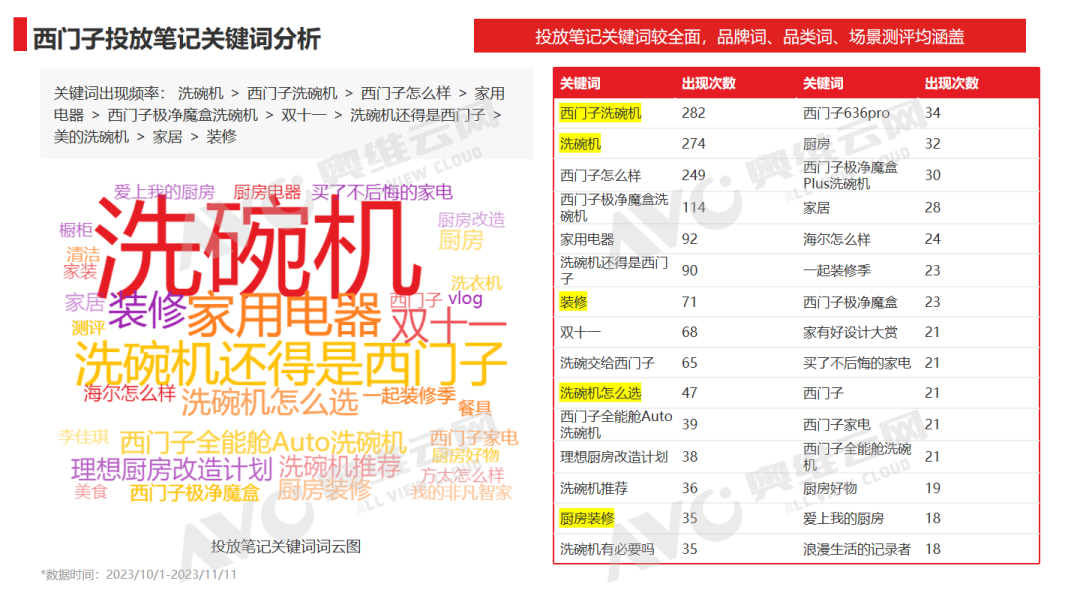The width and height of the screenshot is (1080, 608).
Task: Click the count 71 beside 装修
Action: [x=689, y=302]
